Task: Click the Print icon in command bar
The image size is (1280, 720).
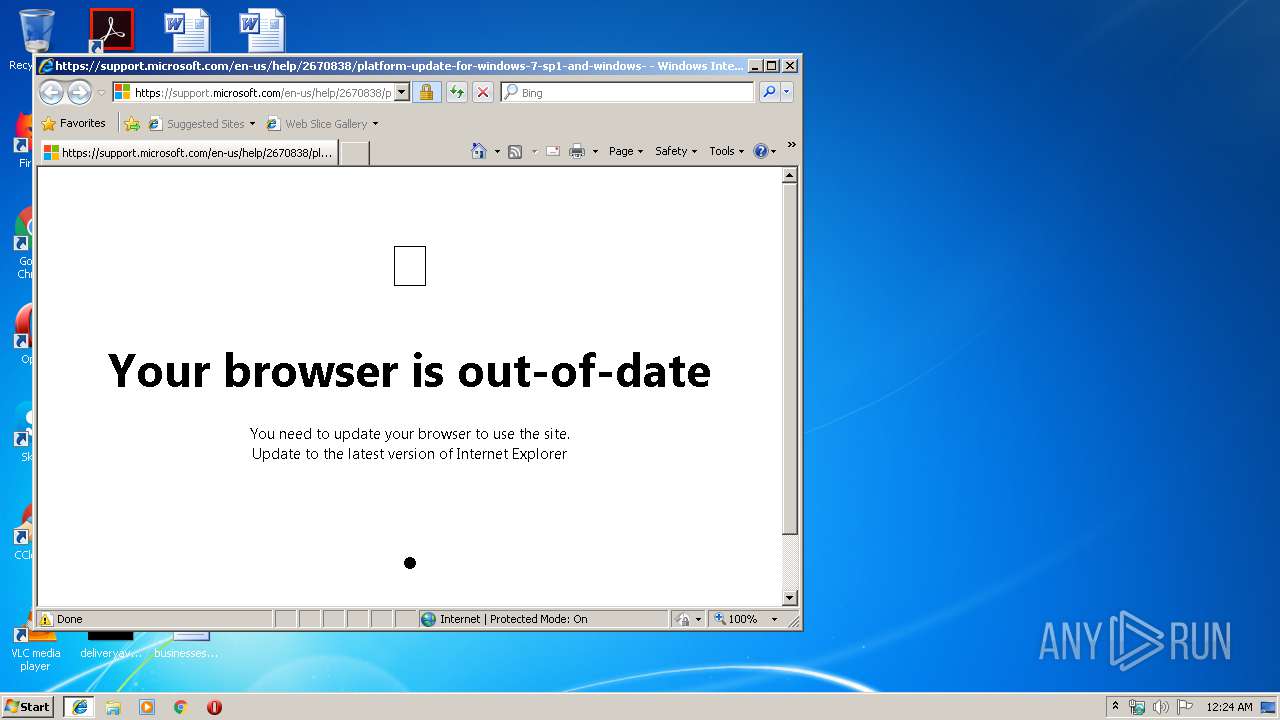Action: tap(577, 151)
